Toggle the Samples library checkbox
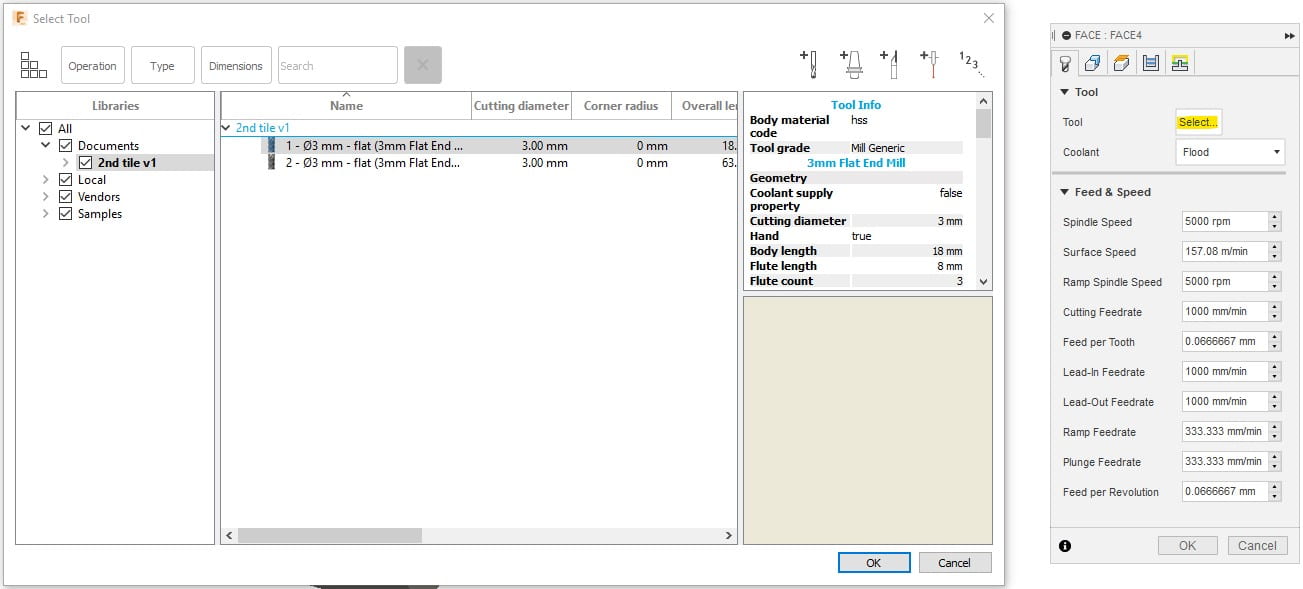Viewport: 1303px width, 589px height. (65, 214)
